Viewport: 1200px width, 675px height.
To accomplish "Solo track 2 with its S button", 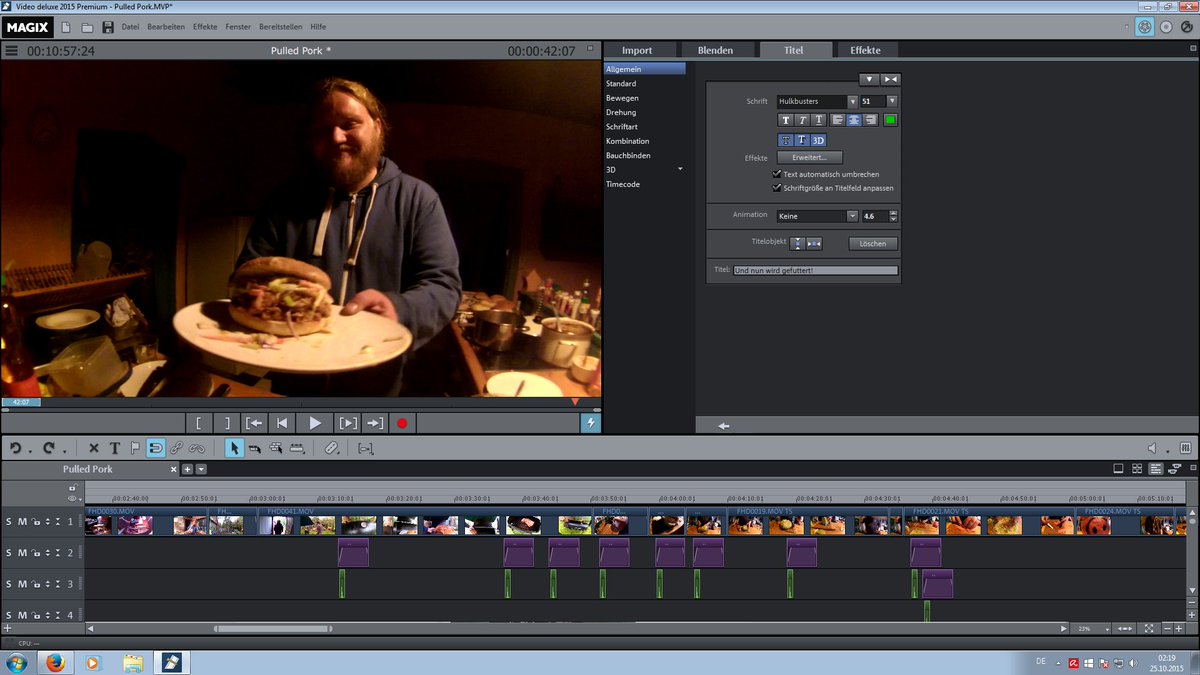I will (9, 552).
